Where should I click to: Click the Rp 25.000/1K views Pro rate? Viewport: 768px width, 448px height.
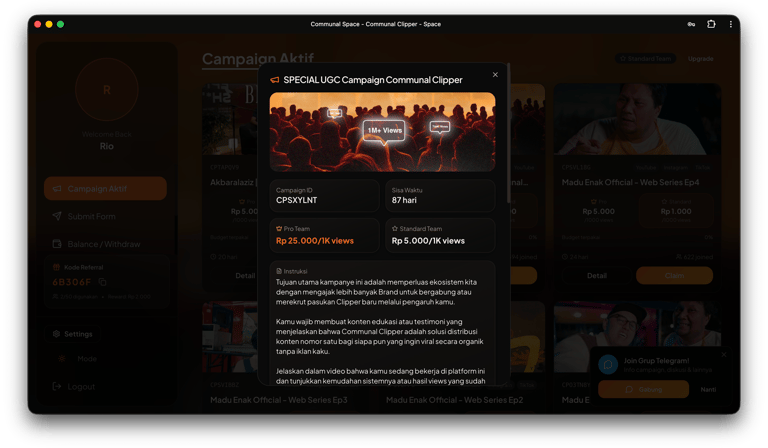pos(314,241)
